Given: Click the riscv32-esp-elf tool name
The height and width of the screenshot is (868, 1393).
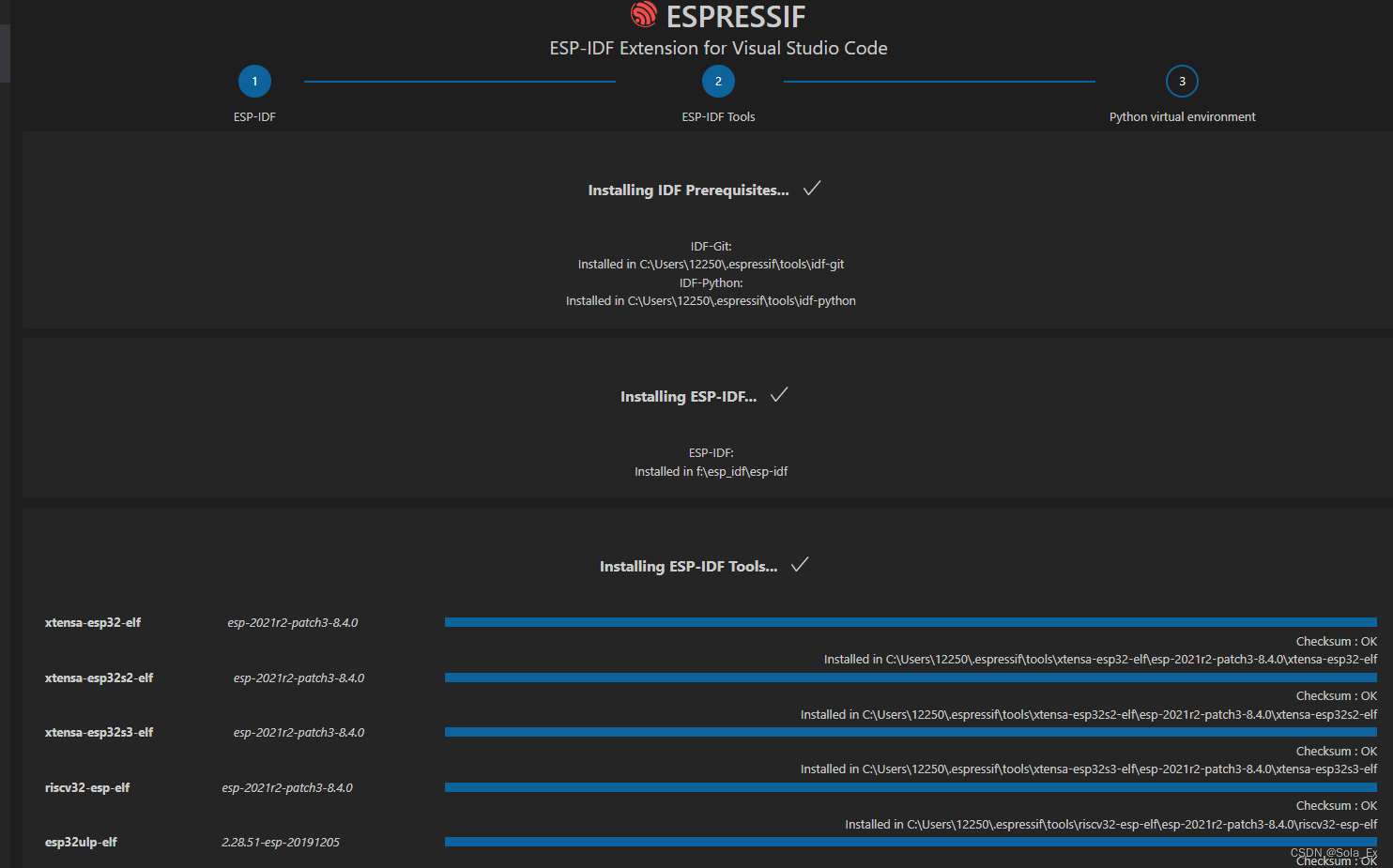Looking at the screenshot, I should click(87, 788).
